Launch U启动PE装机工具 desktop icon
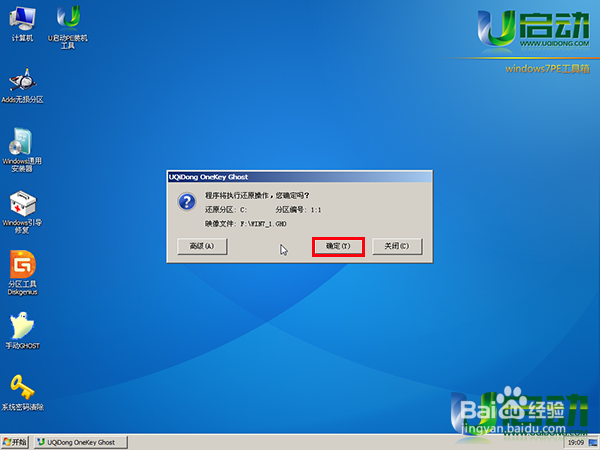600x450 pixels. (68, 27)
